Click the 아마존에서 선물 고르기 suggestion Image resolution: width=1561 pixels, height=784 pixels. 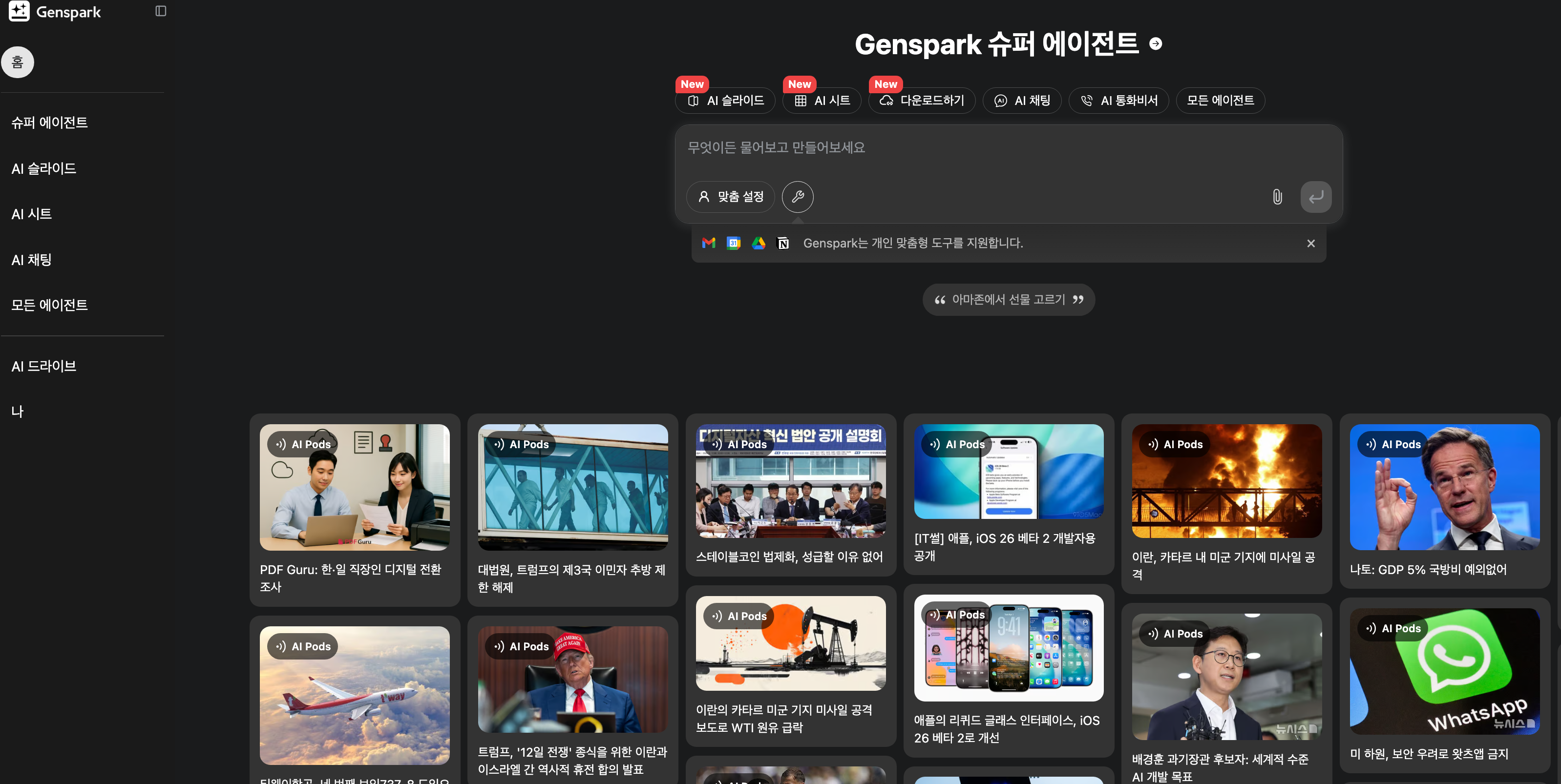[x=1008, y=299]
